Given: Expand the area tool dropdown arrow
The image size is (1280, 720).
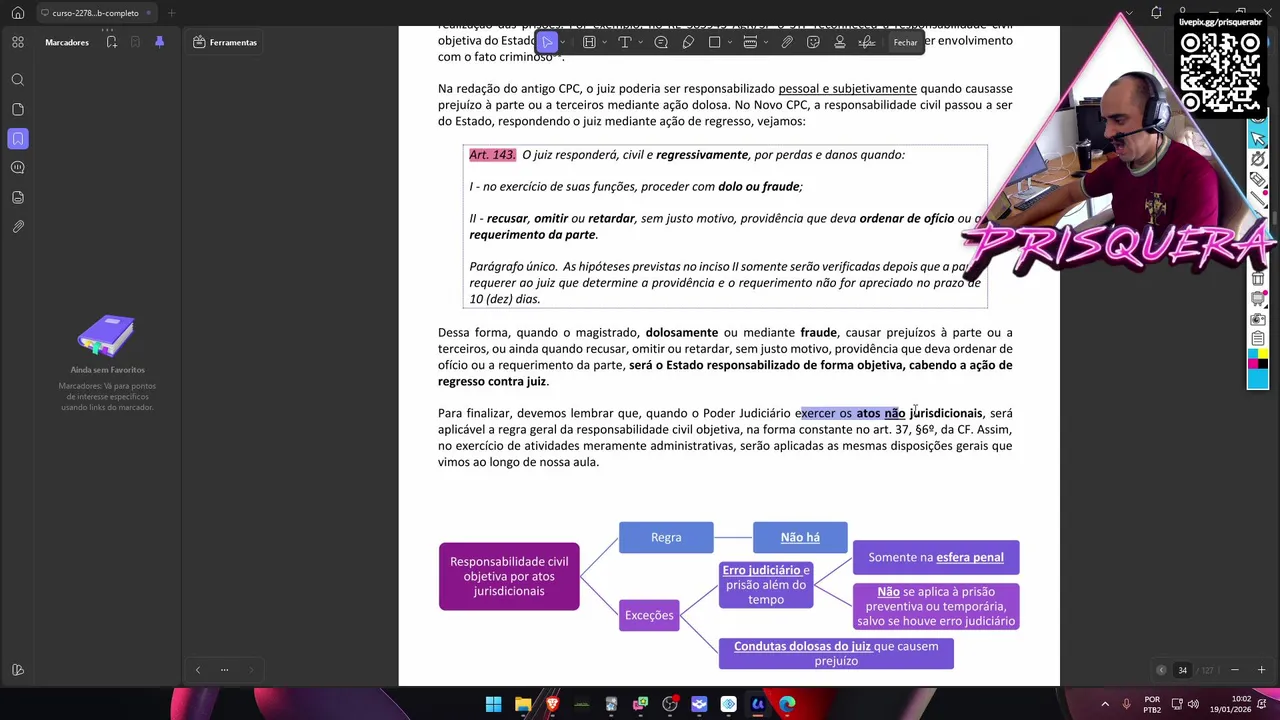Looking at the screenshot, I should click(765, 42).
